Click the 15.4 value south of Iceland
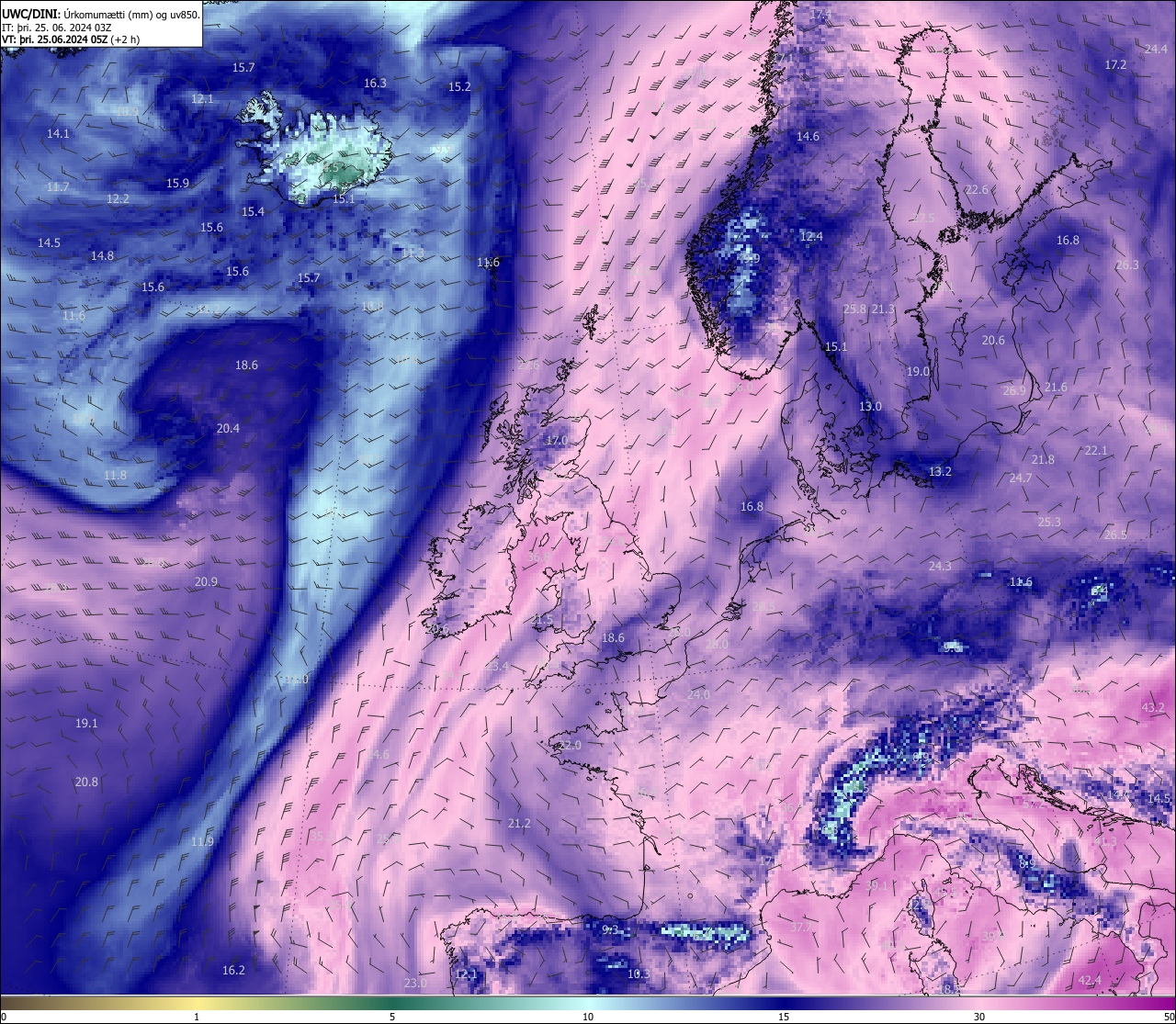Screen dimensions: 1176x1024 [253, 212]
